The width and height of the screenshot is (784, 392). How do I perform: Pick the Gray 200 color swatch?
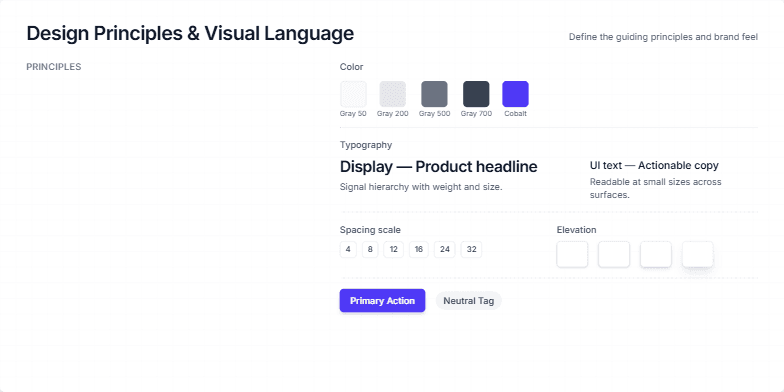click(392, 94)
